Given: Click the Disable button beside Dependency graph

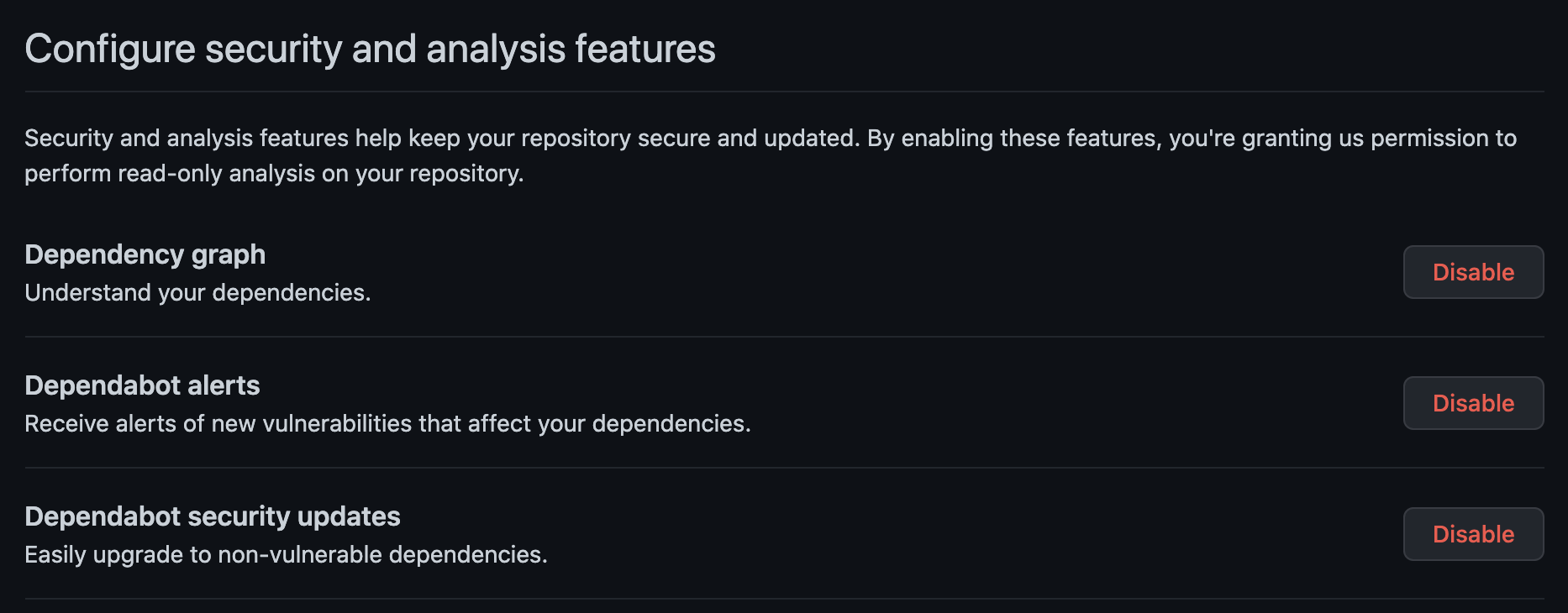Looking at the screenshot, I should [1472, 272].
